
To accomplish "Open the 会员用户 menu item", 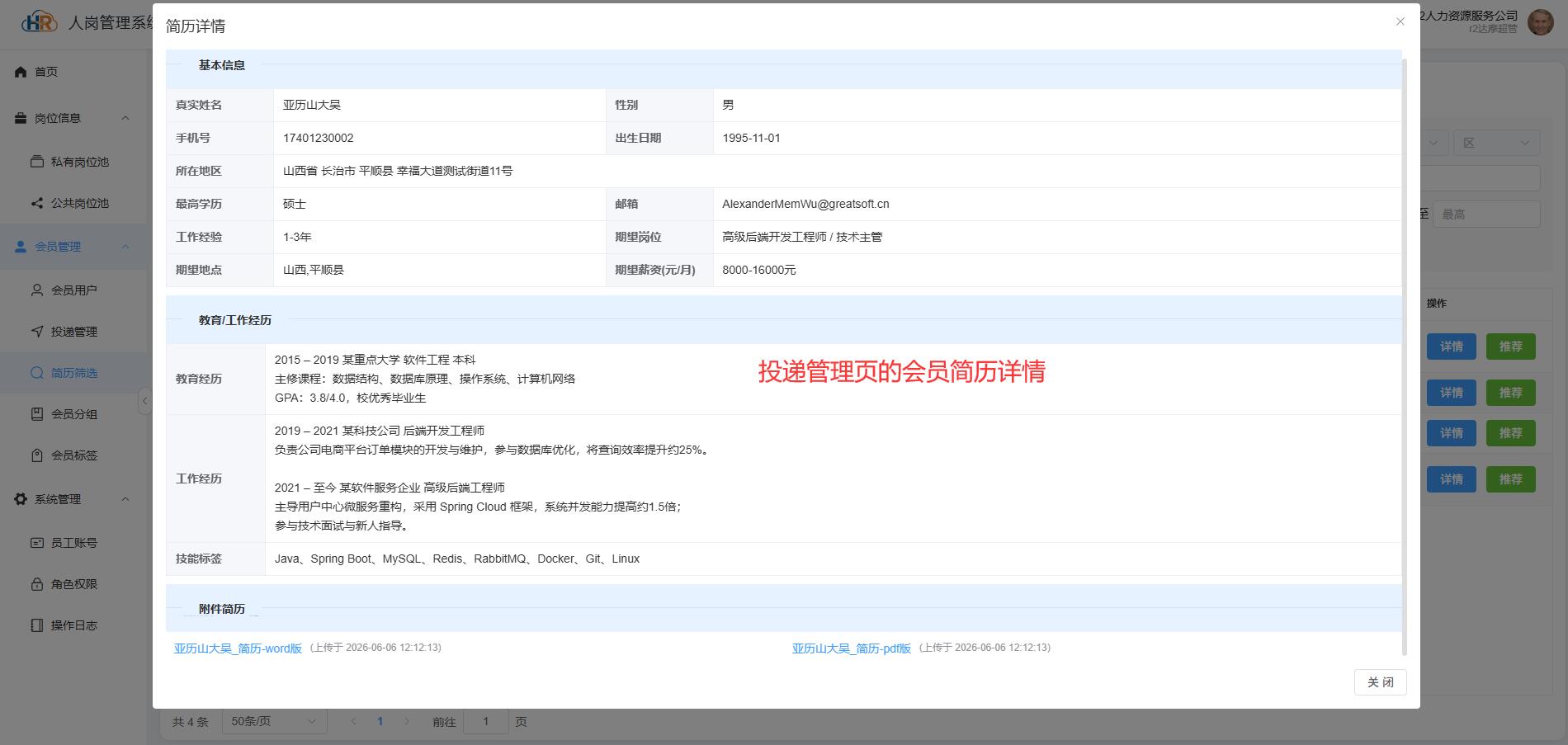I will point(73,290).
